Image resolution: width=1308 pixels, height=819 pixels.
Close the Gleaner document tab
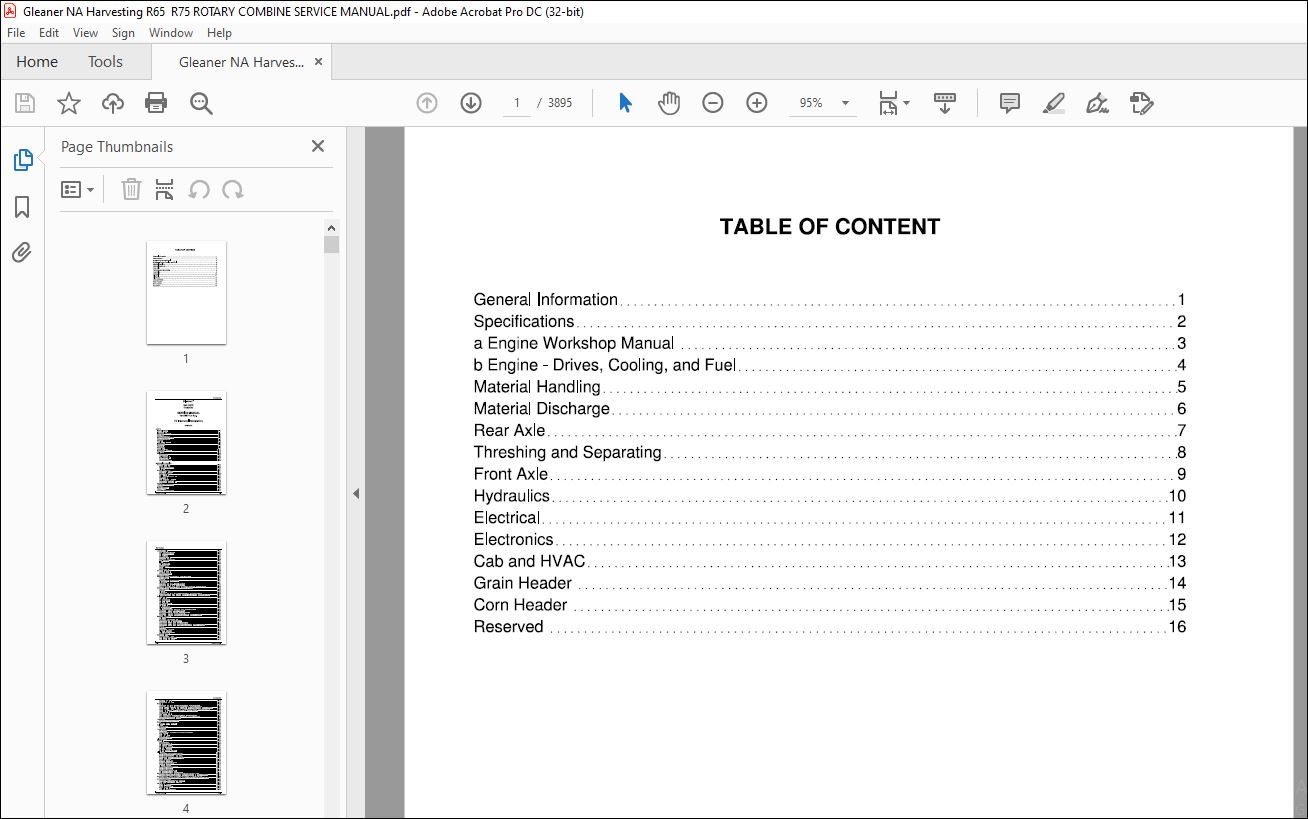[x=318, y=62]
